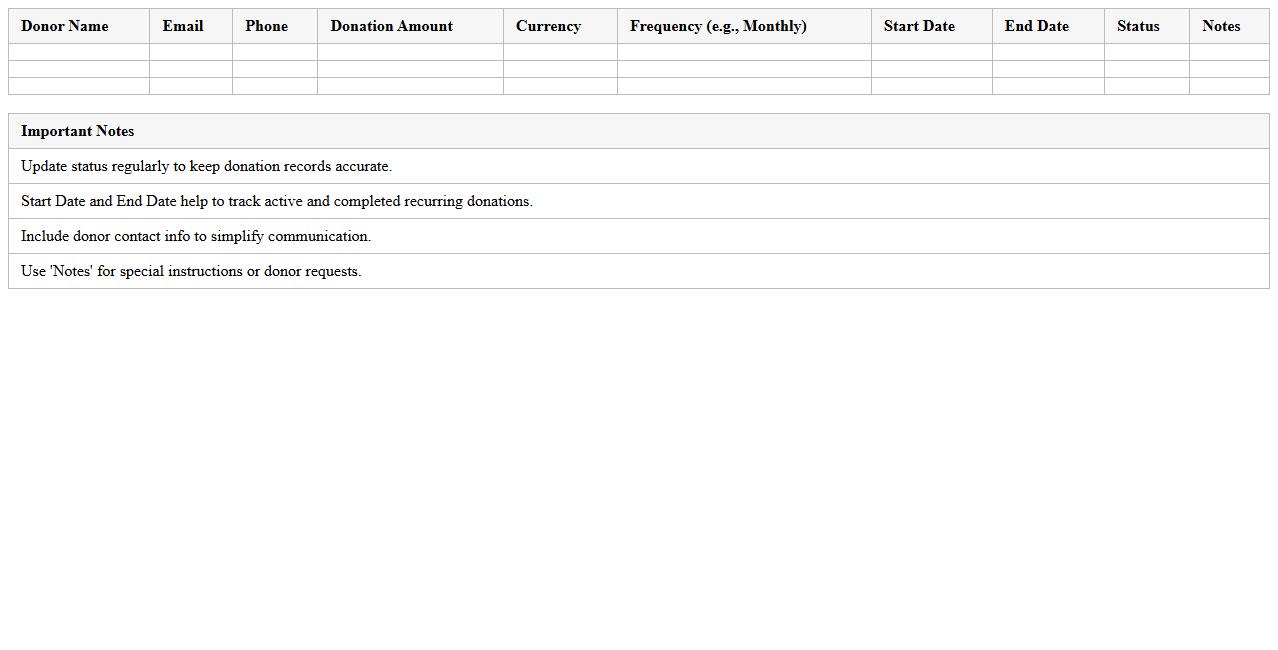Click the Status column header
Screen dimensions: 1278x650
coord(1138,26)
